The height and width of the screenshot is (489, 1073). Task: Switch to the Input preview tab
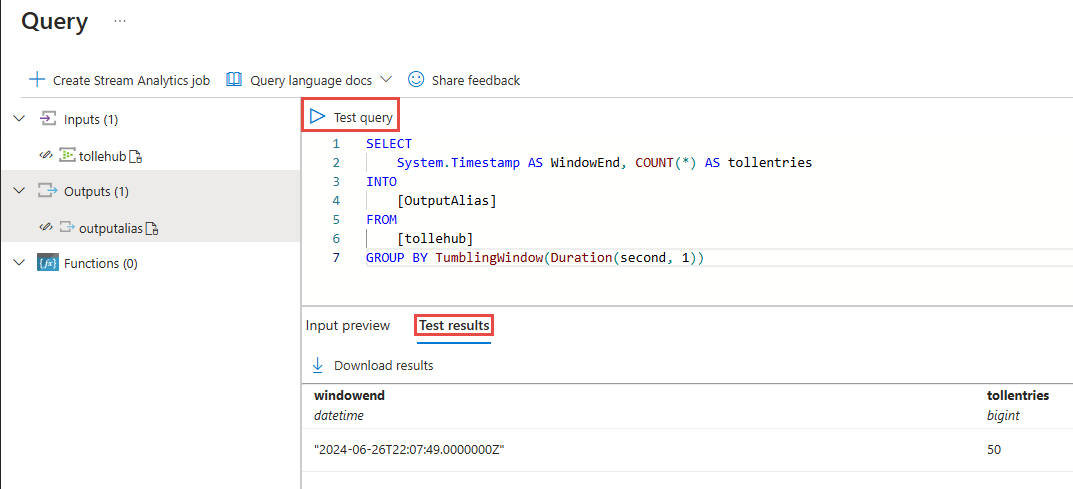(348, 326)
